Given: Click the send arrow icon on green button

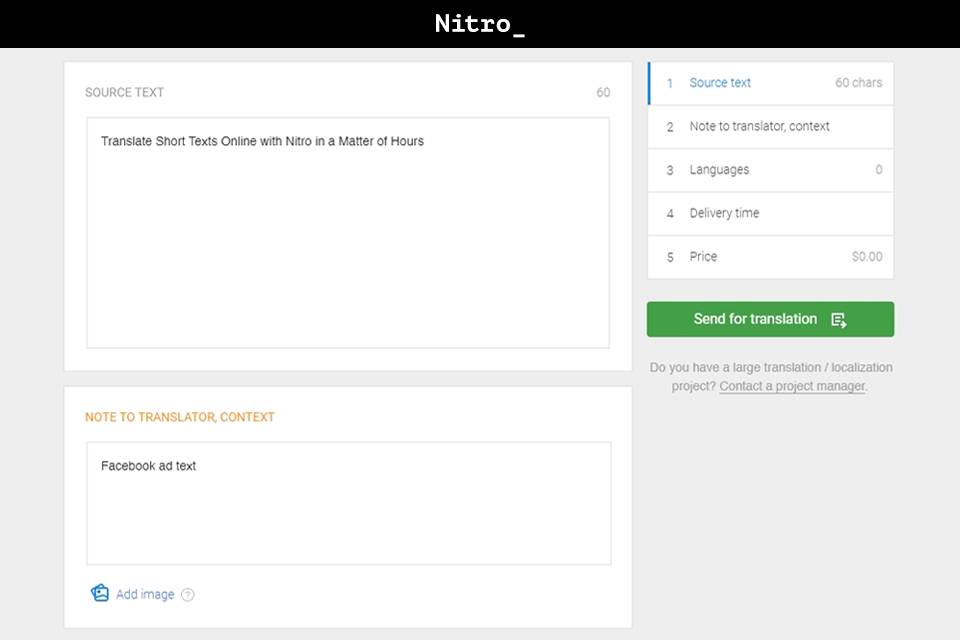Looking at the screenshot, I should 840,318.
